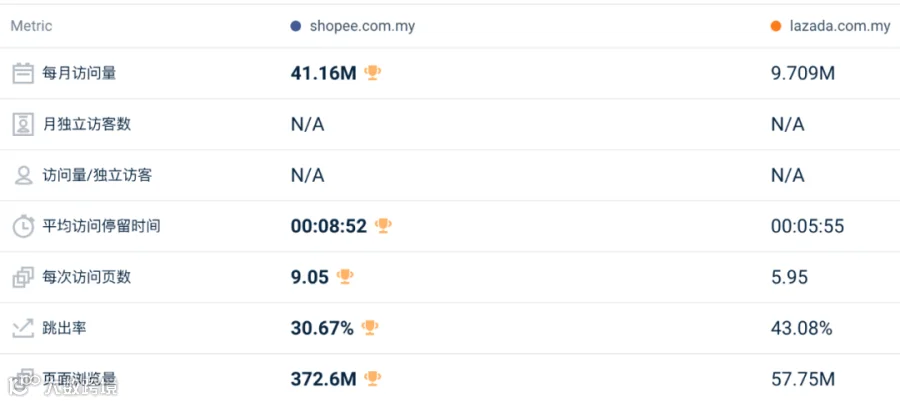This screenshot has width=900, height=403.
Task: Click Lazada's bounce rate 43.08%
Action: point(802,328)
